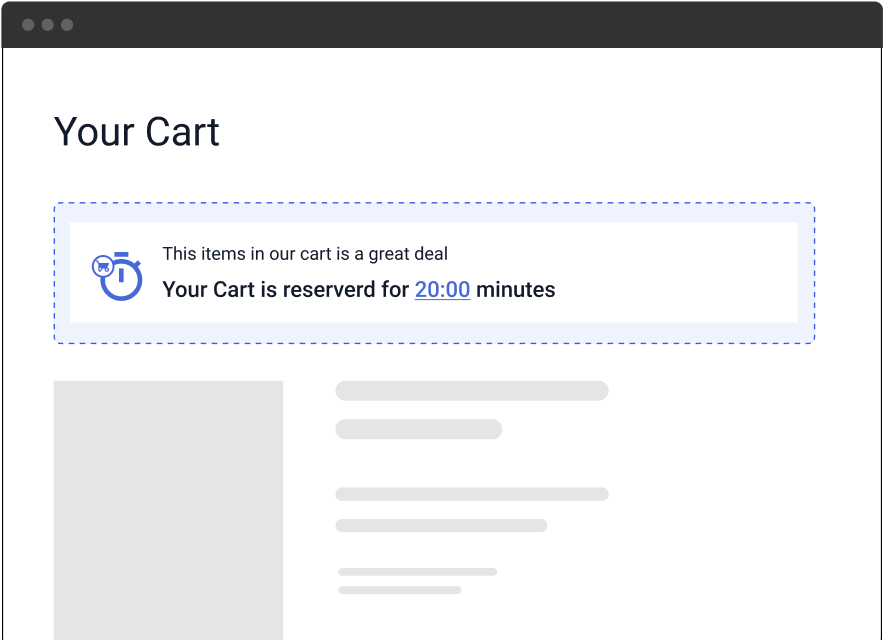Open the grey product image placeholder
The width and height of the screenshot is (883, 640).
click(x=168, y=510)
